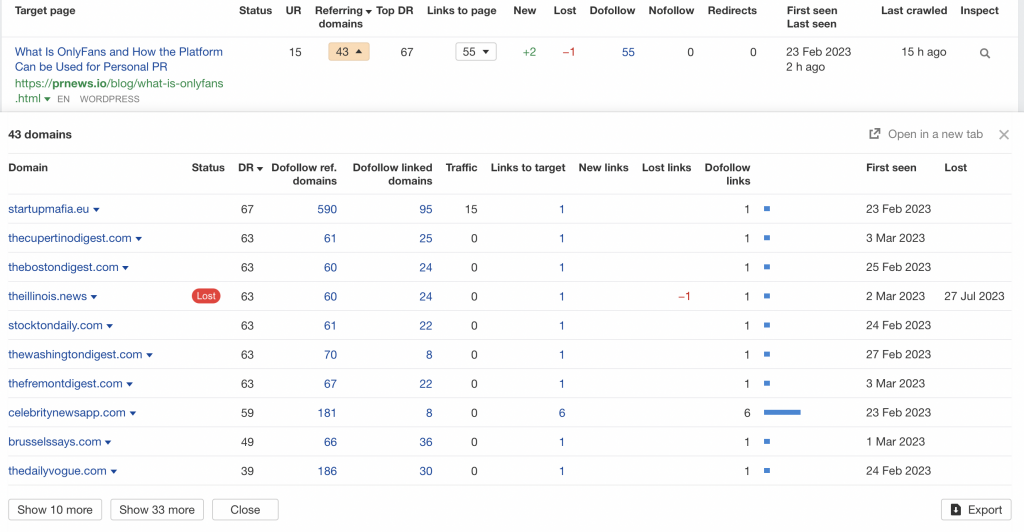1024x532 pixels.
Task: Open the brusselssays.com dropdown arrow
Action: [x=108, y=442]
